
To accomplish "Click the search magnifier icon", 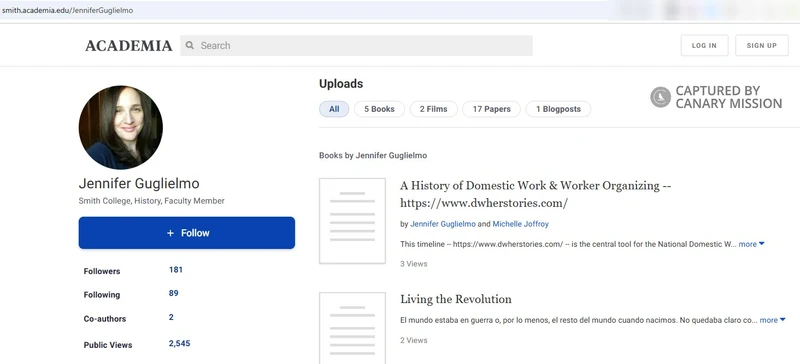I will pyautogui.click(x=190, y=45).
